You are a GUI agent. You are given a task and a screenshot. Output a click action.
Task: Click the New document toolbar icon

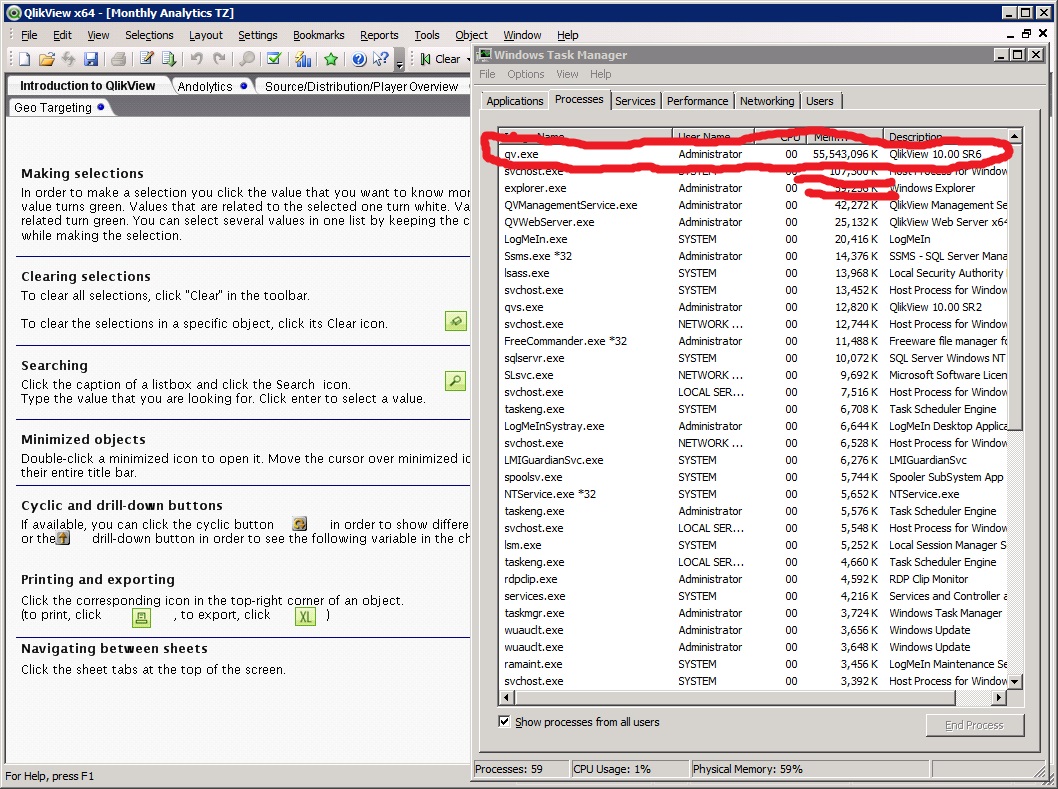coord(24,60)
